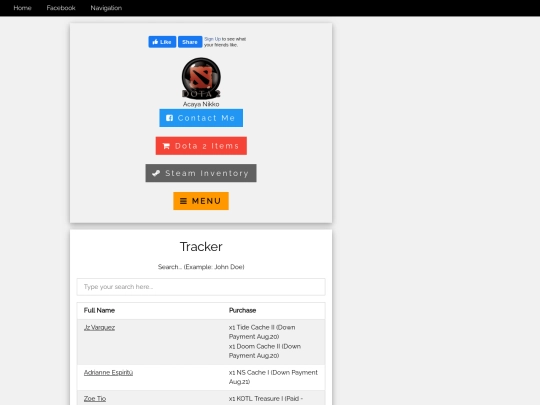Viewport: 540px width, 405px height.
Task: Click the Facebook Like button
Action: click(x=162, y=42)
